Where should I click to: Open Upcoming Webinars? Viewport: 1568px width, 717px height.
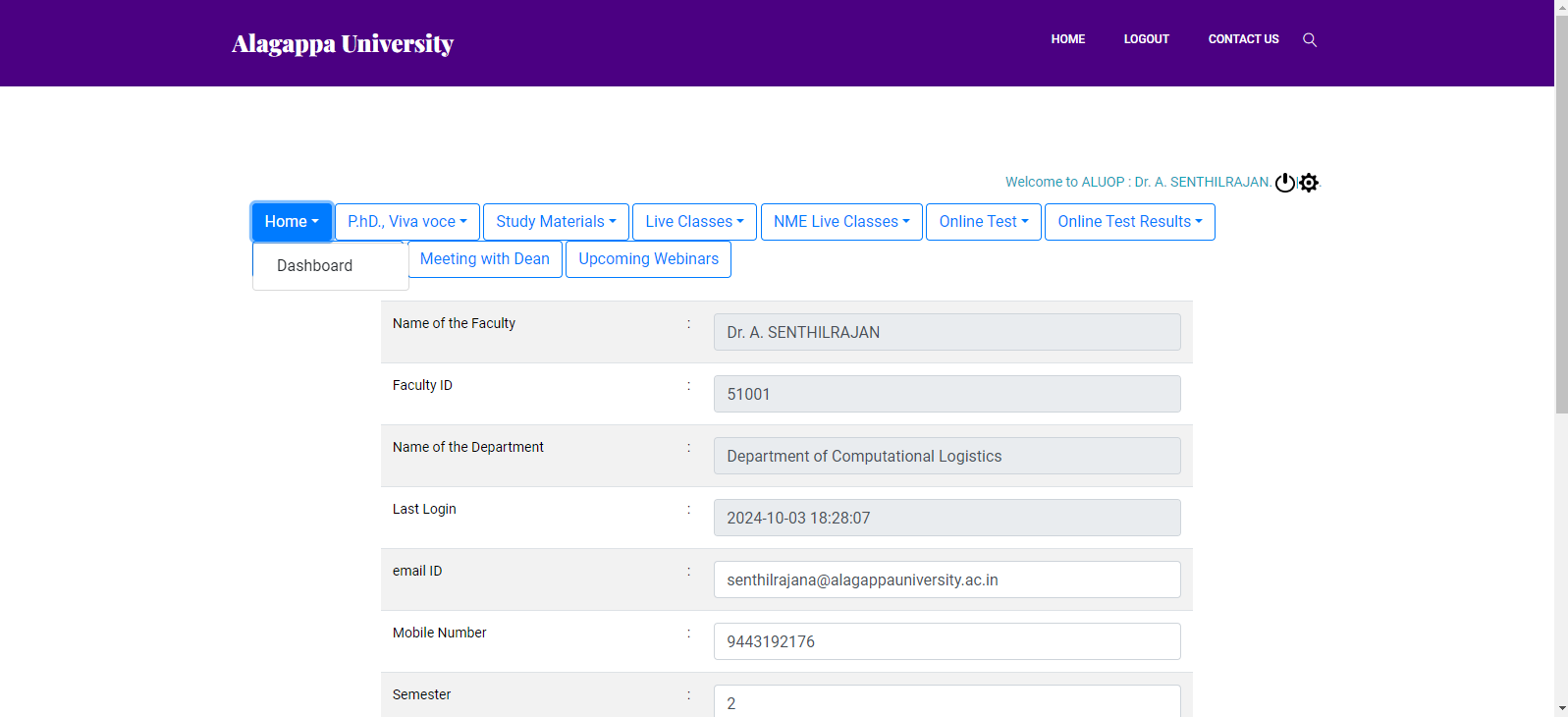pyautogui.click(x=648, y=259)
